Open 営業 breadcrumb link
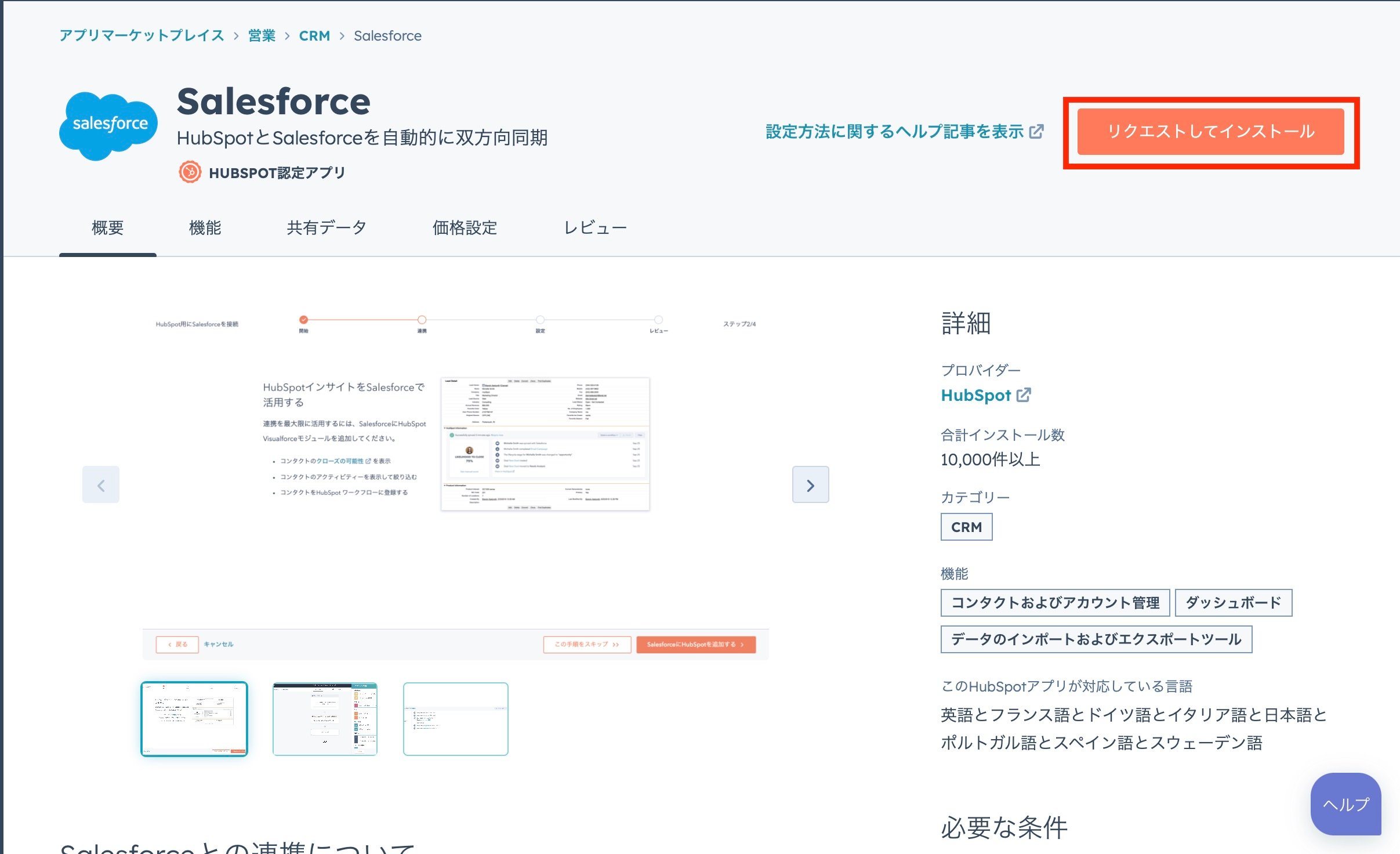1400x854 pixels. tap(262, 35)
